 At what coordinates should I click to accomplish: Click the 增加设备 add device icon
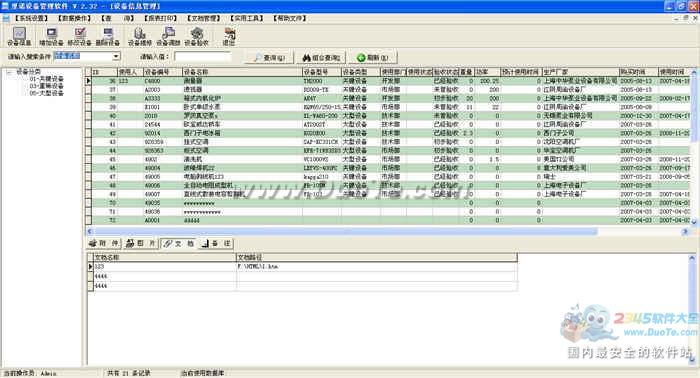51,36
